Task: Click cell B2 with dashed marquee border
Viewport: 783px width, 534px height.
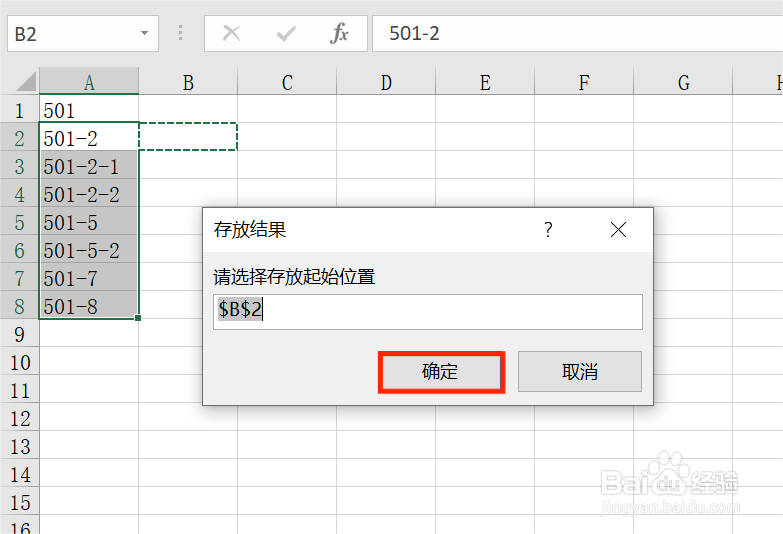Action: click(x=188, y=136)
